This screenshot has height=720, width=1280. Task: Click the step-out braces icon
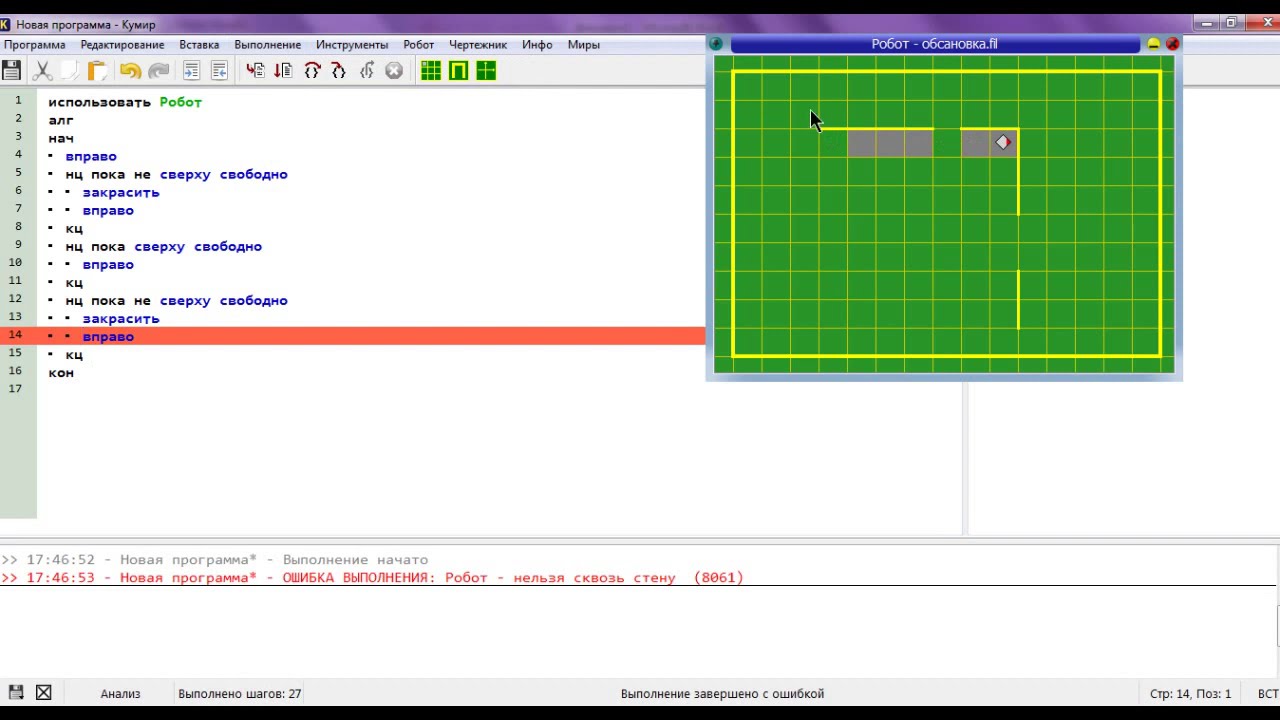(x=339, y=70)
